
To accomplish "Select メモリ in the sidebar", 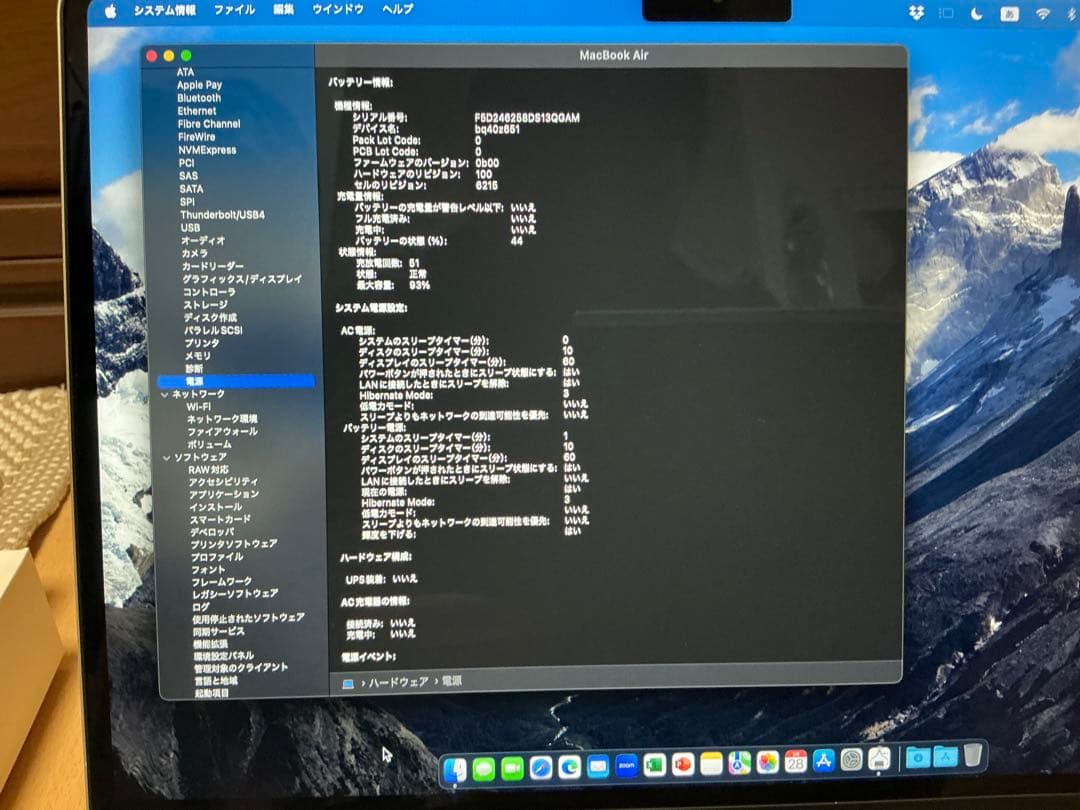I will coord(198,356).
